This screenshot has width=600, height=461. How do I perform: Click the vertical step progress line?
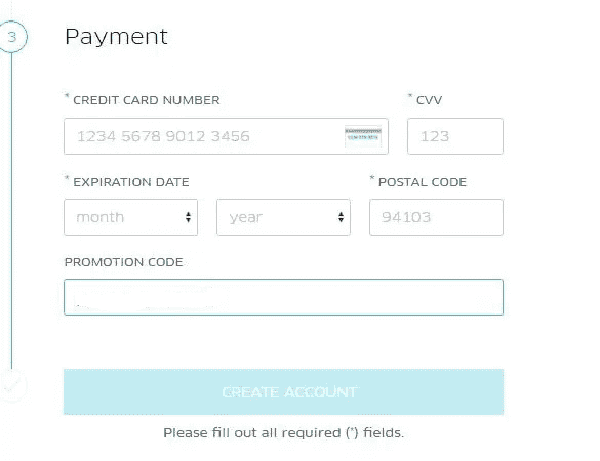tap(11, 210)
